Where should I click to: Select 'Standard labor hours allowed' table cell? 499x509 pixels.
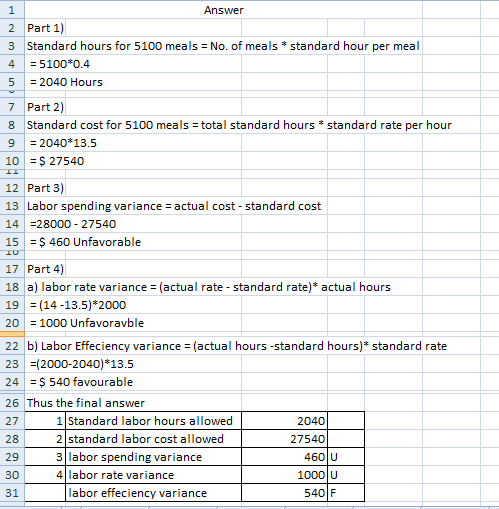[x=153, y=421]
